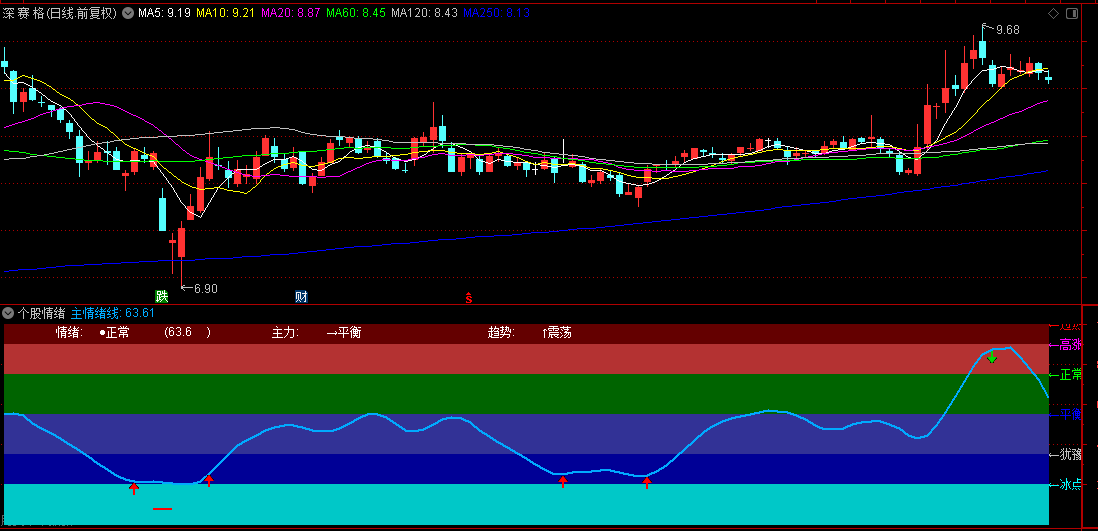Screen dimensions: 1098x531
Task: Click the red S signal marker
Action: (x=467, y=297)
